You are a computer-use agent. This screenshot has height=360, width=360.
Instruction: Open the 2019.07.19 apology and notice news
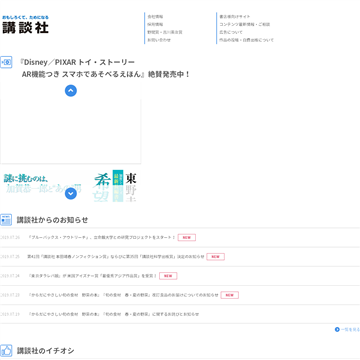(113, 314)
